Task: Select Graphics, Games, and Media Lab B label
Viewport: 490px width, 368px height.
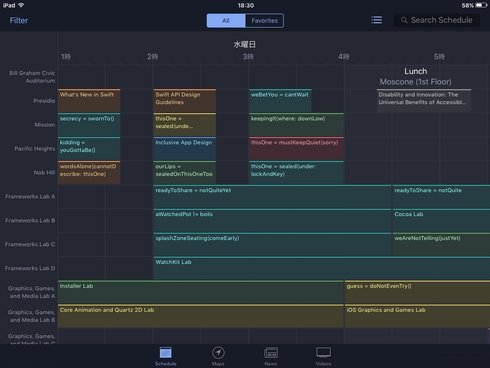Action: [32, 316]
